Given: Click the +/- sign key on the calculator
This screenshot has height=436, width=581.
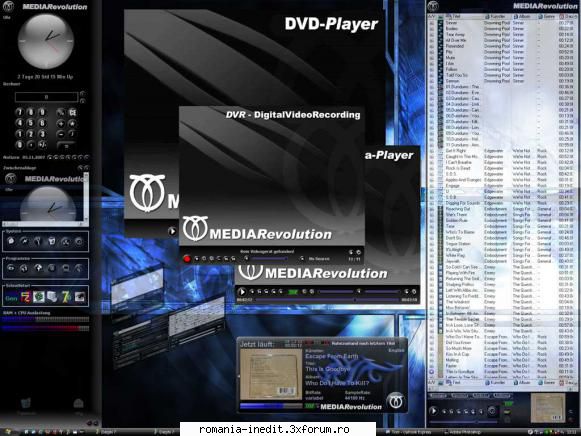Looking at the screenshot, I should coord(42,144).
